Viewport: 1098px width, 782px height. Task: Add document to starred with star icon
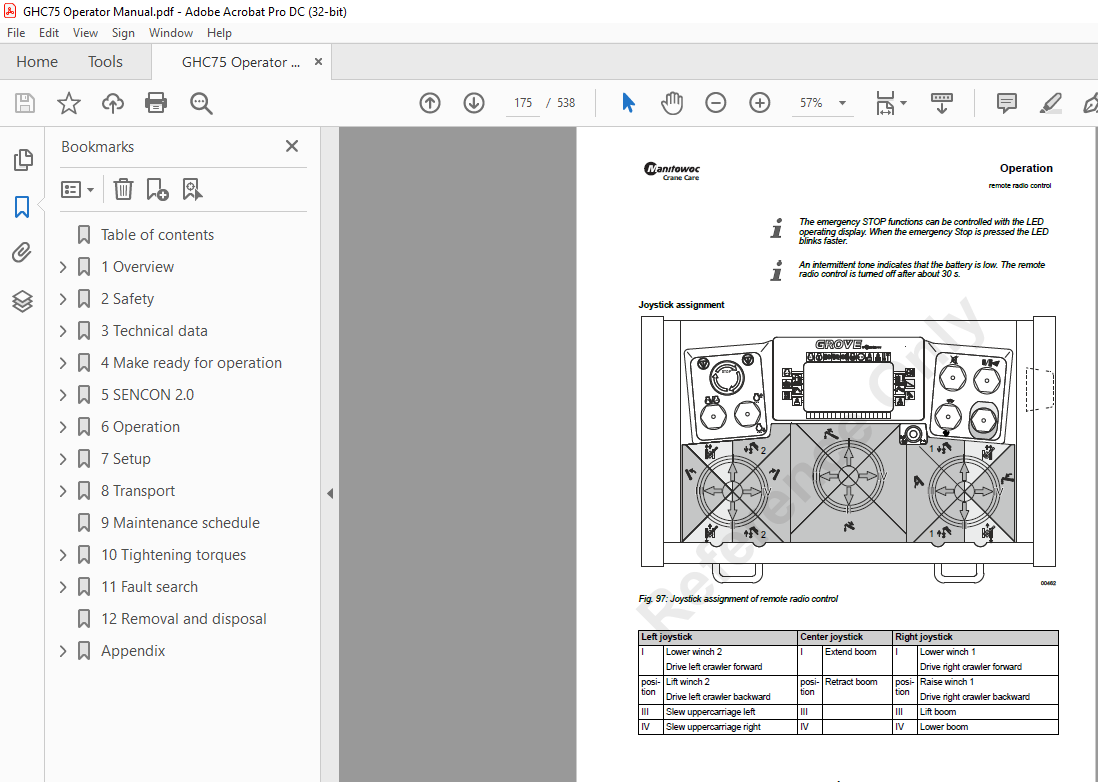coord(69,103)
